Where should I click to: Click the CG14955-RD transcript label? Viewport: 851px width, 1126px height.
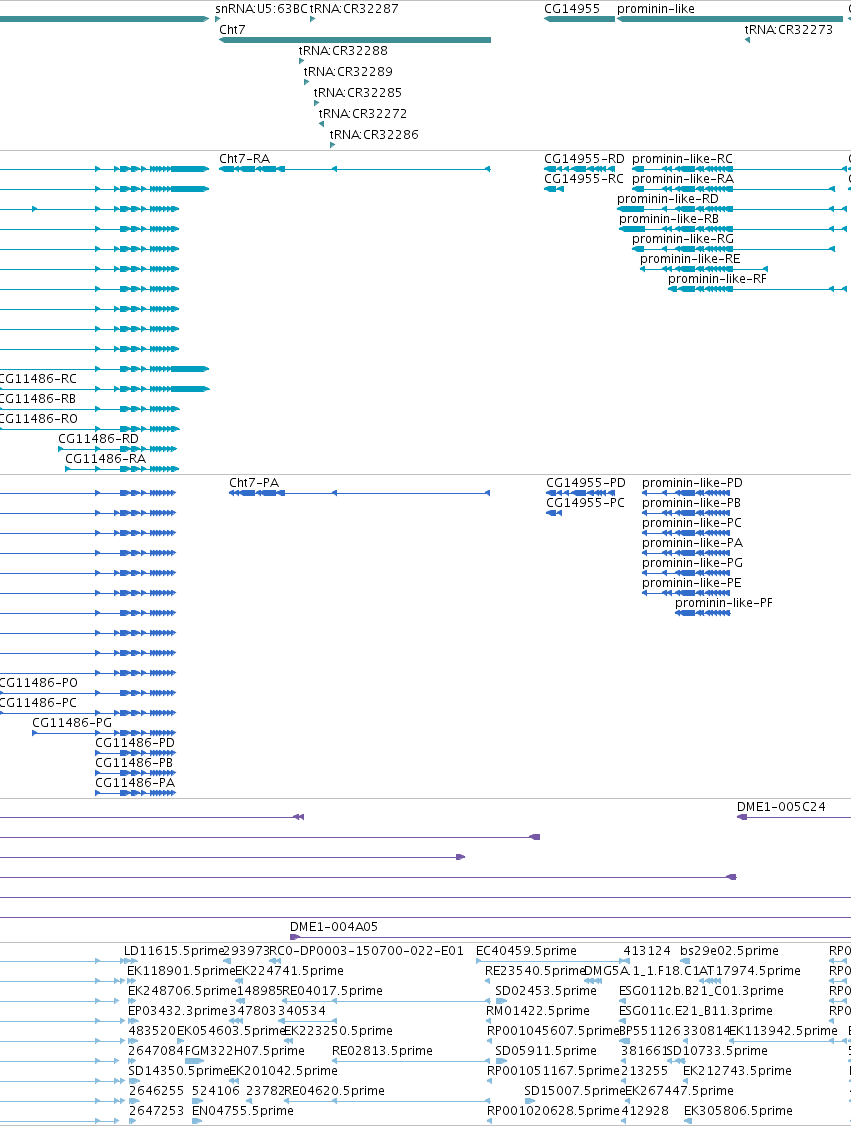pos(585,159)
